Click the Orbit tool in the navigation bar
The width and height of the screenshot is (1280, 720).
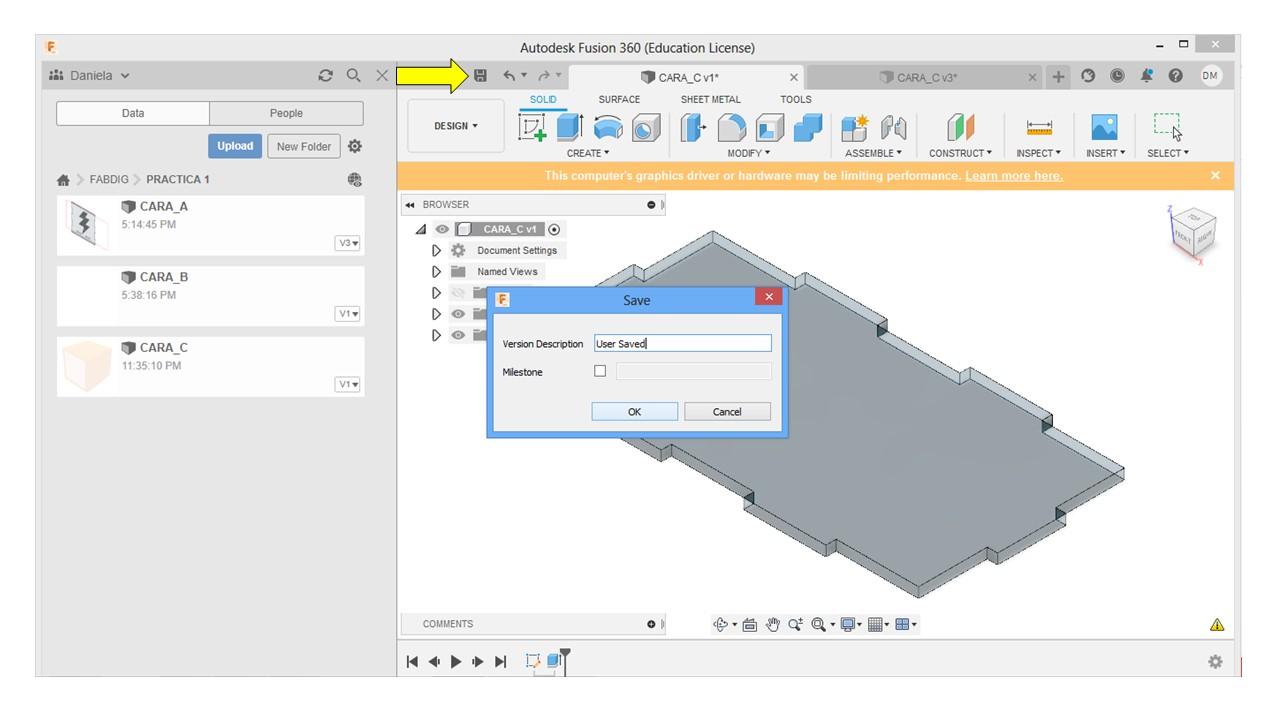721,624
